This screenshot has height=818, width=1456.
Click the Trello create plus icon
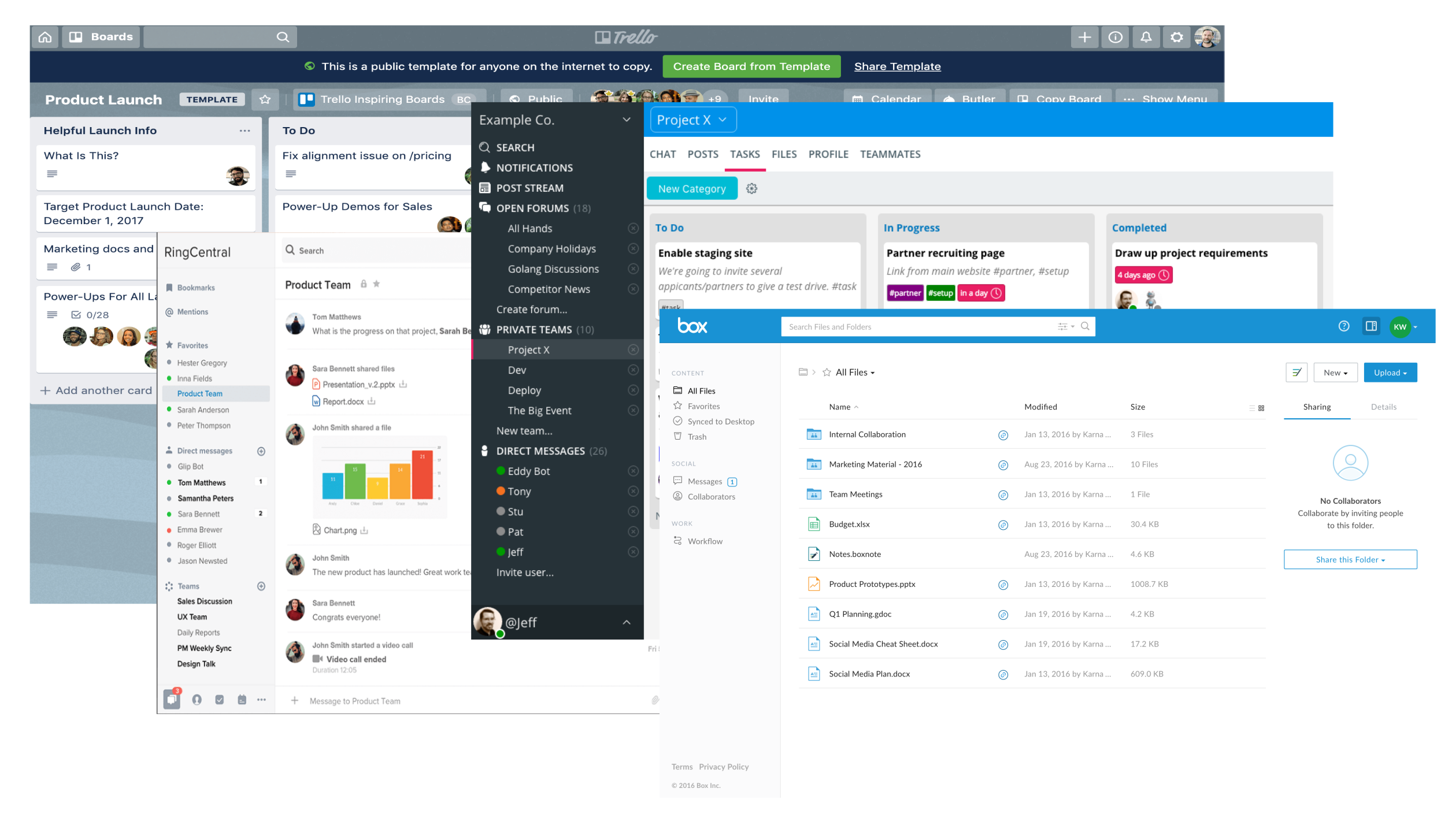click(1084, 37)
